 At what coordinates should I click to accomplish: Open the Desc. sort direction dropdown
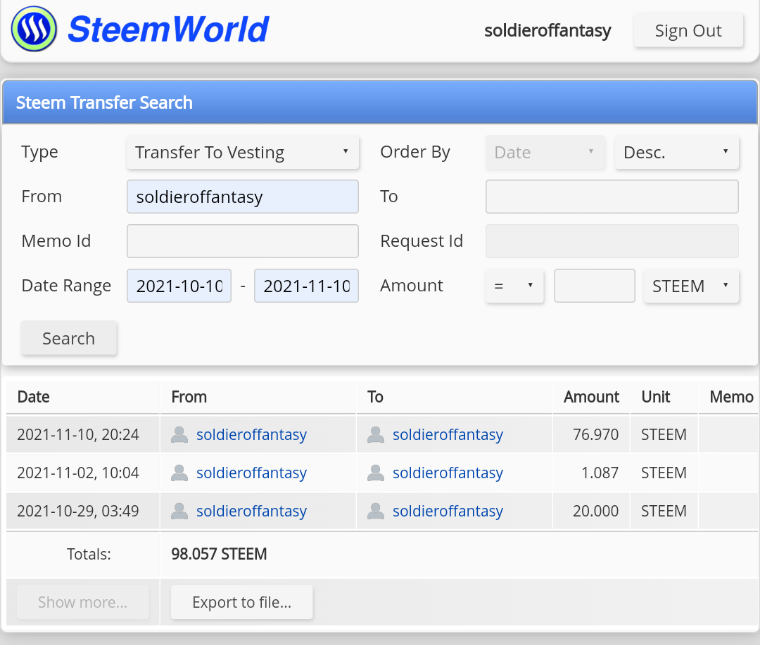(677, 152)
